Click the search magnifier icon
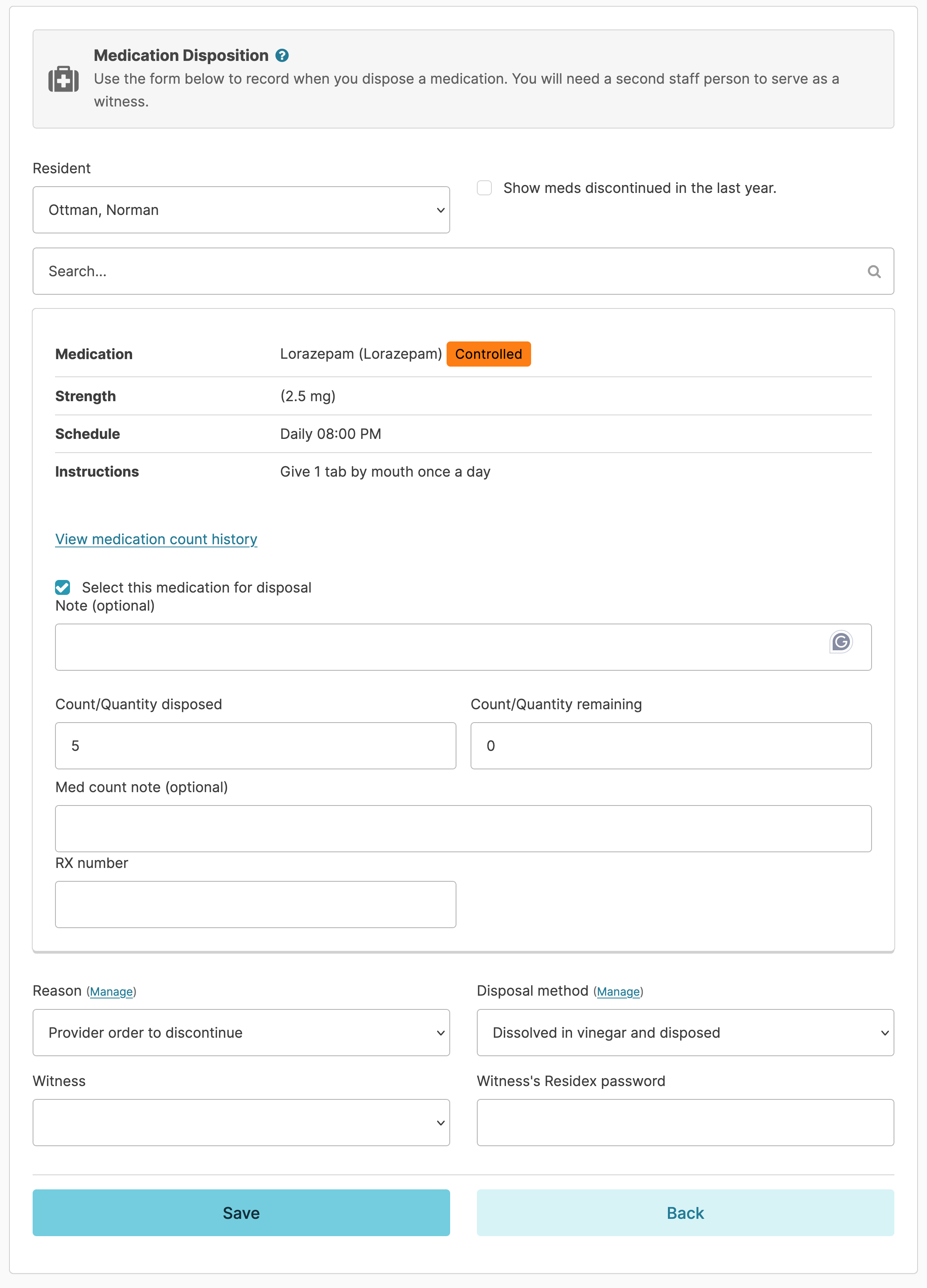 (x=874, y=272)
